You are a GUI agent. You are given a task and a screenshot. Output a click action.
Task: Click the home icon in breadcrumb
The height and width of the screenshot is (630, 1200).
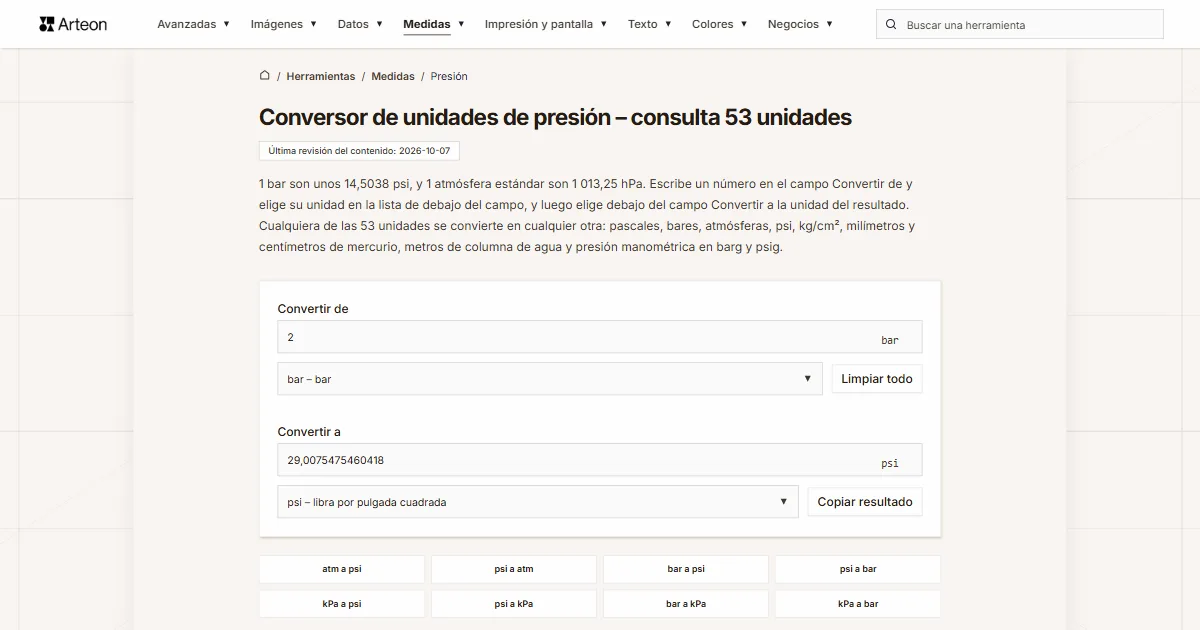pos(265,75)
